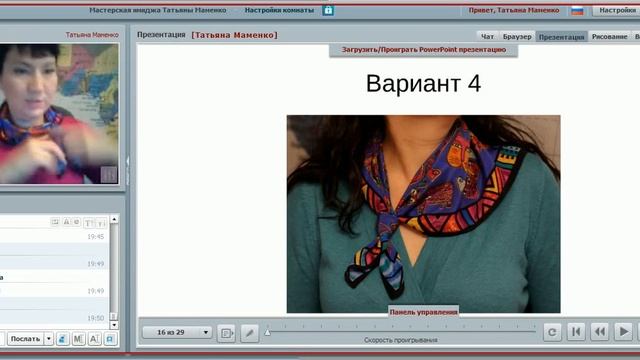Click the Скорость проигрывания label

tap(400, 340)
